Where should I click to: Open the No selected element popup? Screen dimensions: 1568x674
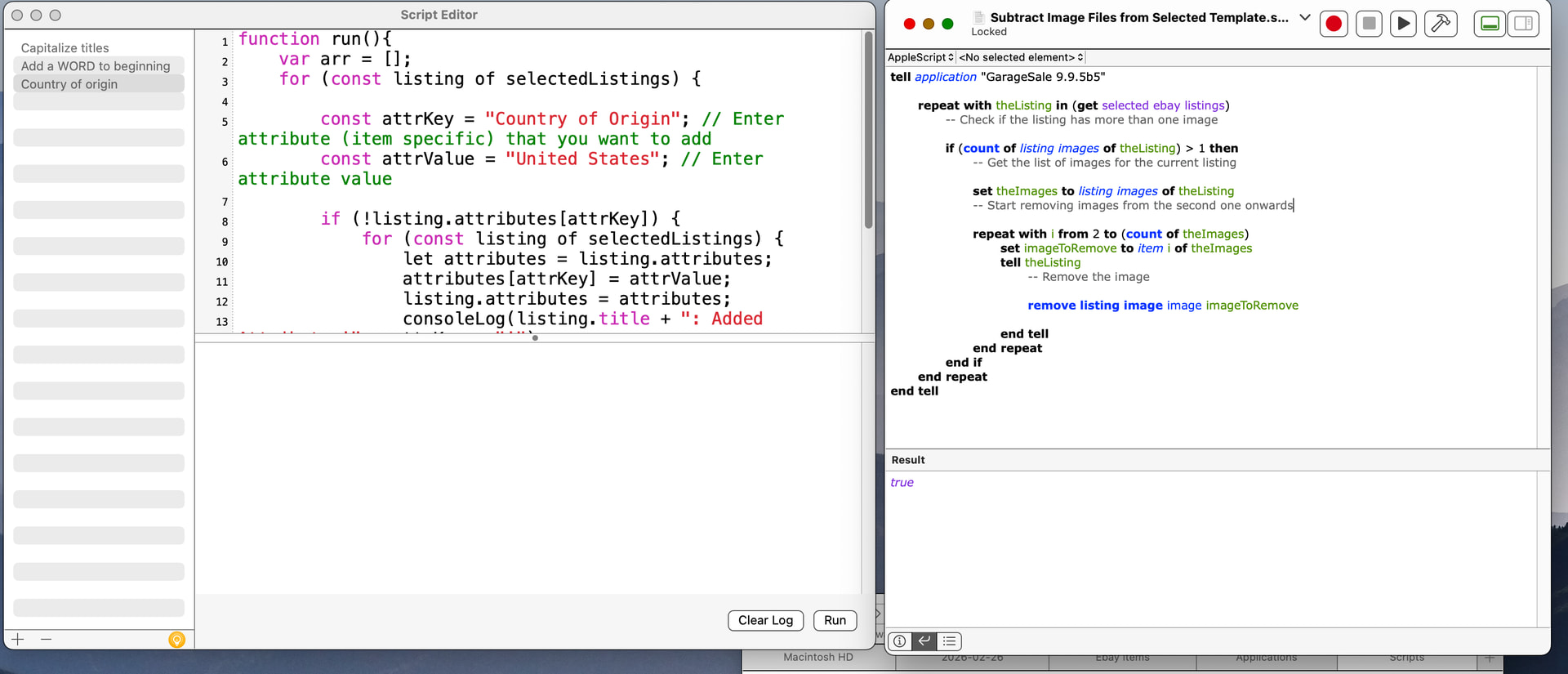(x=1021, y=57)
